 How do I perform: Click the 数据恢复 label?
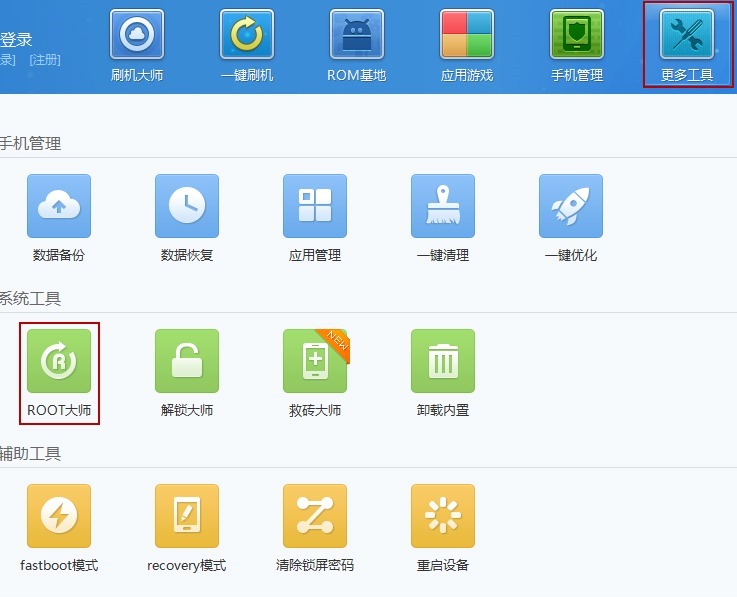[x=187, y=255]
